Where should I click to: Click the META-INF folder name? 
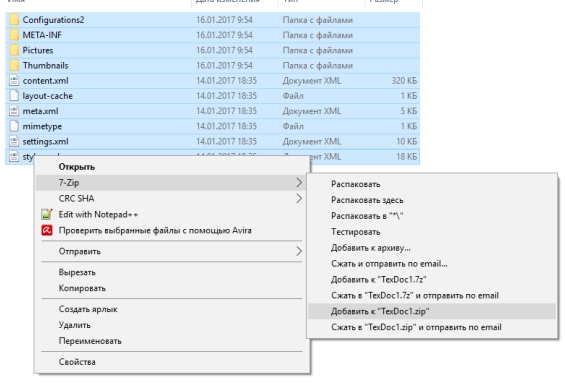point(42,35)
